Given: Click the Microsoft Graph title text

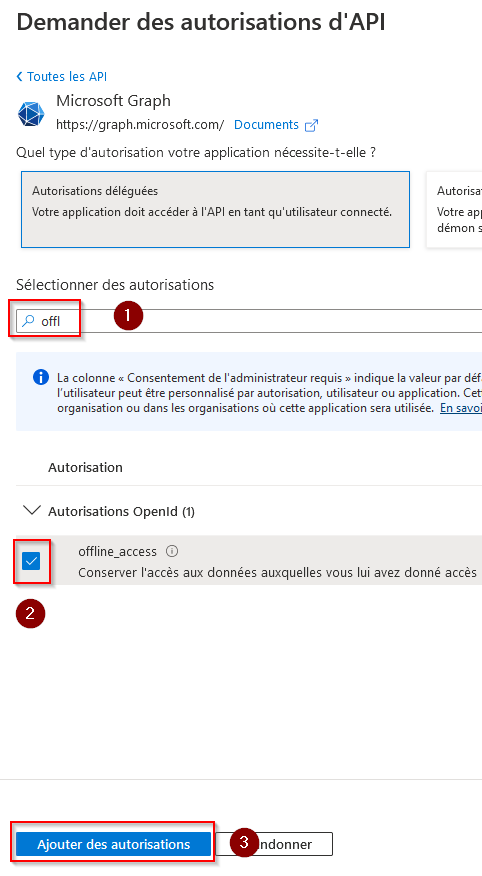Looking at the screenshot, I should 113,101.
